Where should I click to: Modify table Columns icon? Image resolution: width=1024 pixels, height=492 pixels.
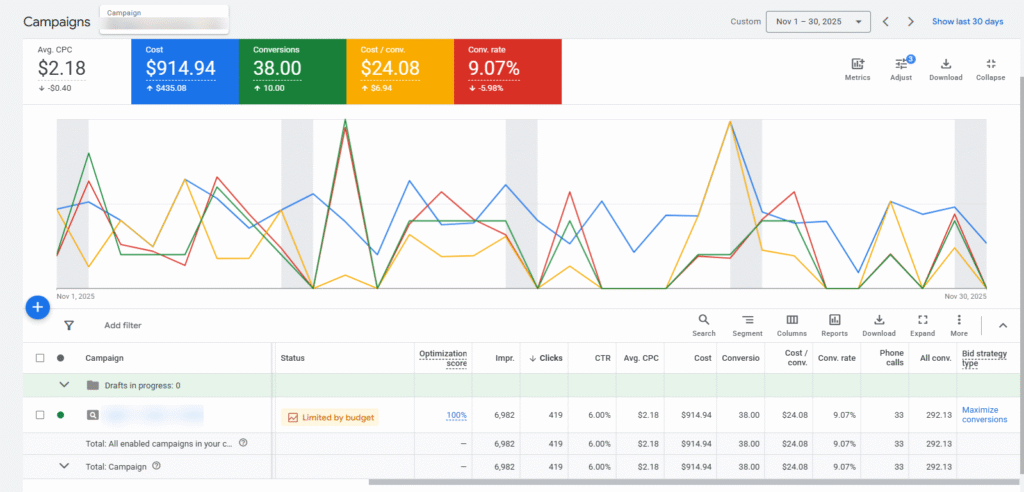tap(791, 320)
